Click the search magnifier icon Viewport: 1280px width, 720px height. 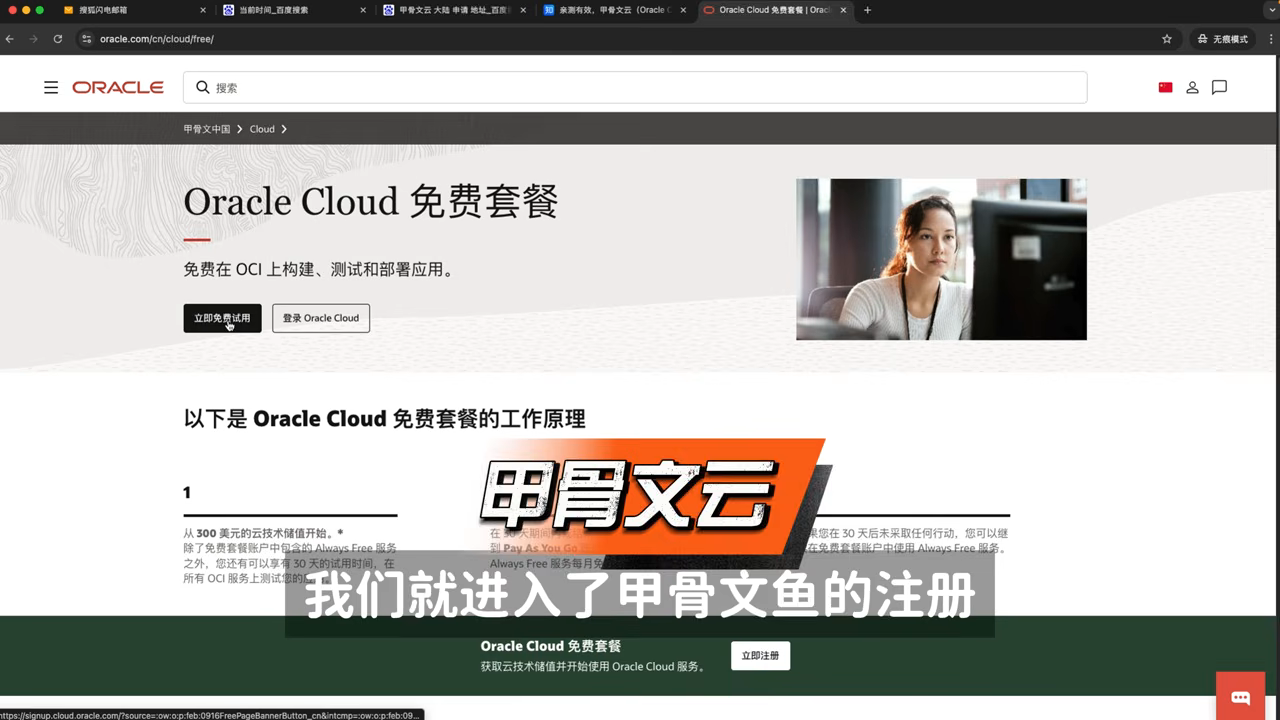coord(203,88)
